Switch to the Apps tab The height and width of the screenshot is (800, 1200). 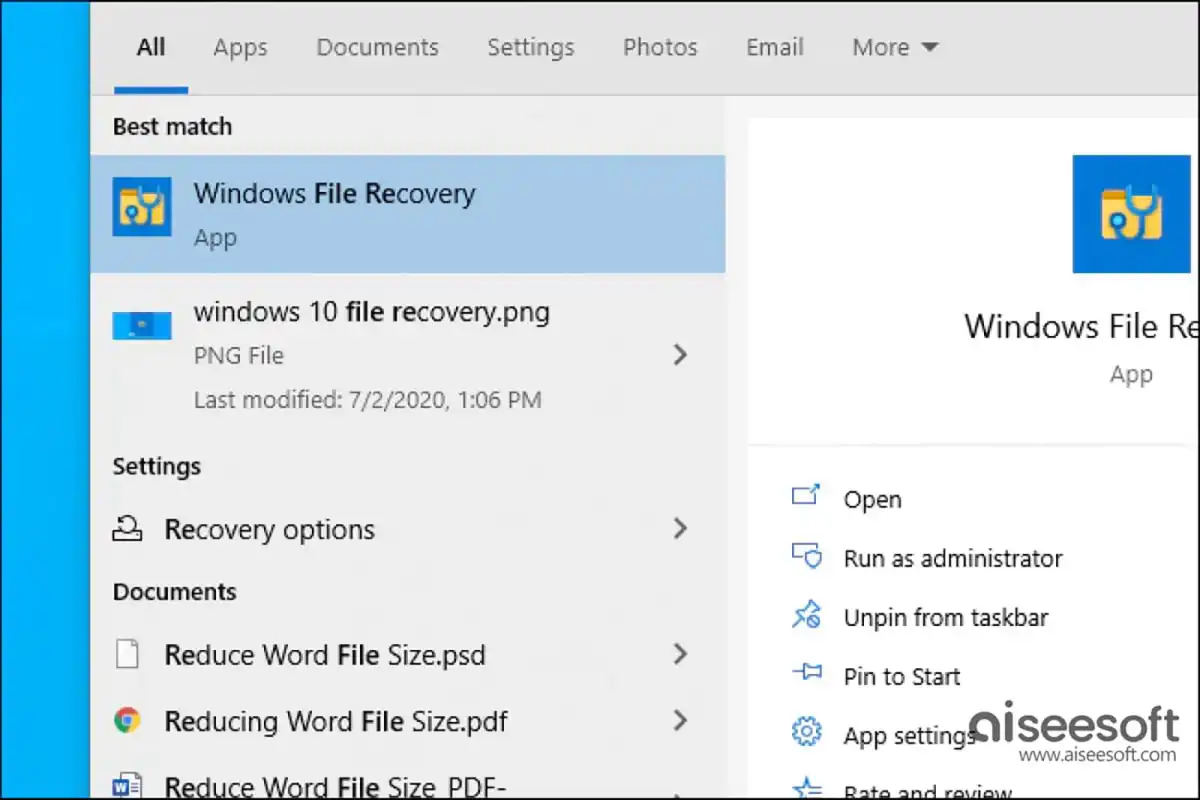[x=239, y=47]
